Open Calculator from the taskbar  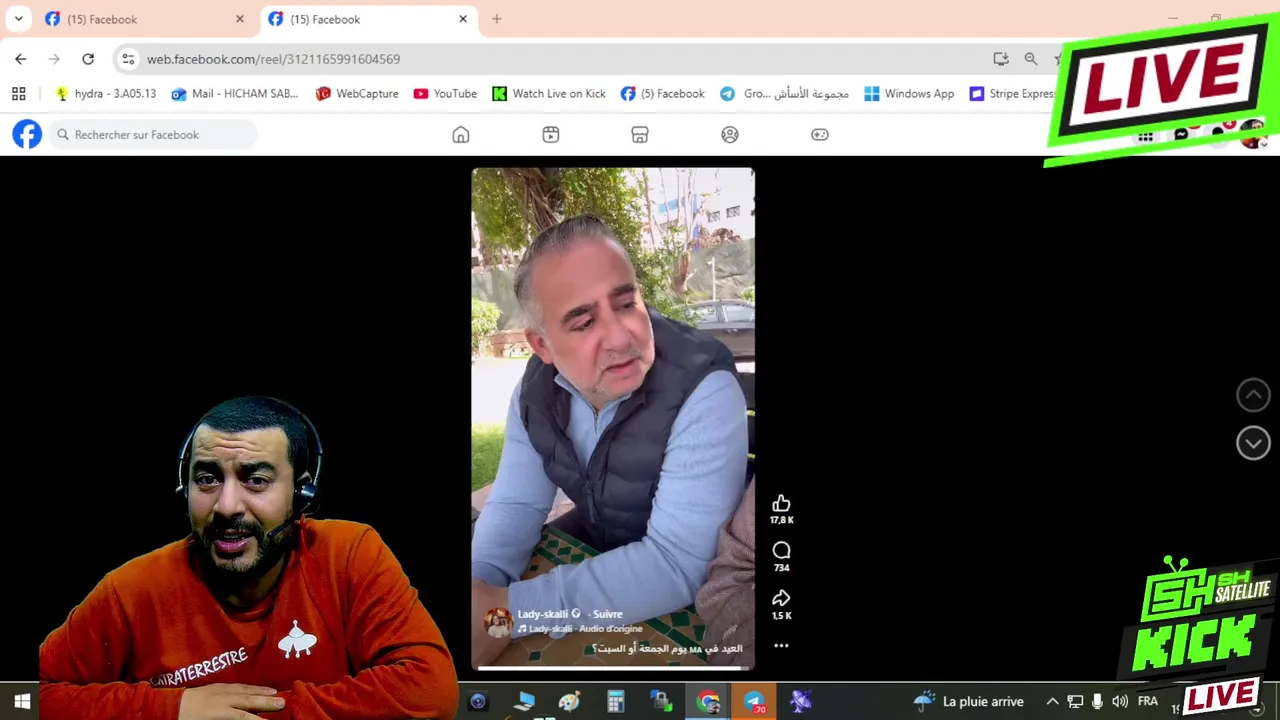pos(615,702)
